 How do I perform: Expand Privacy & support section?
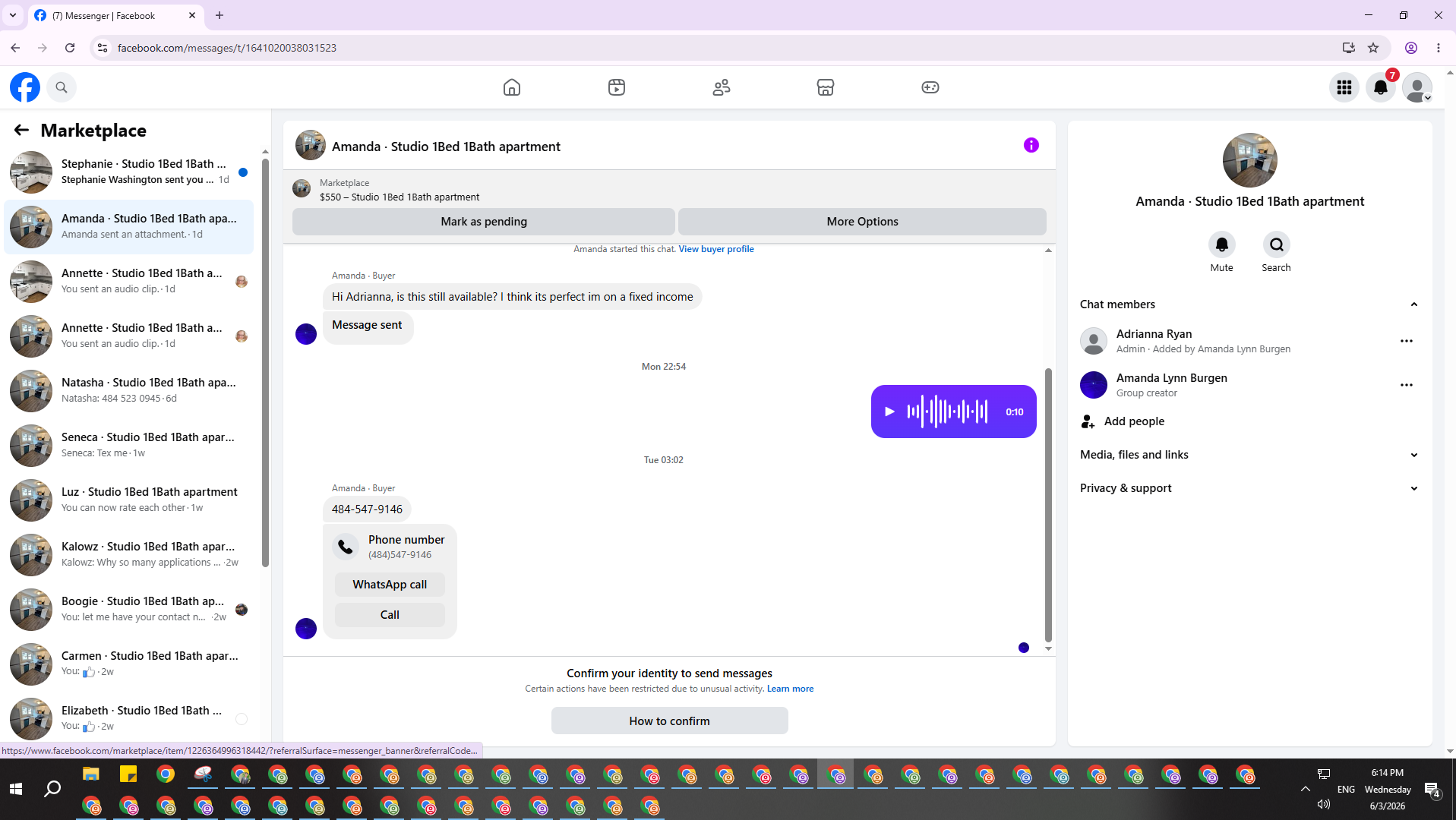(1413, 488)
